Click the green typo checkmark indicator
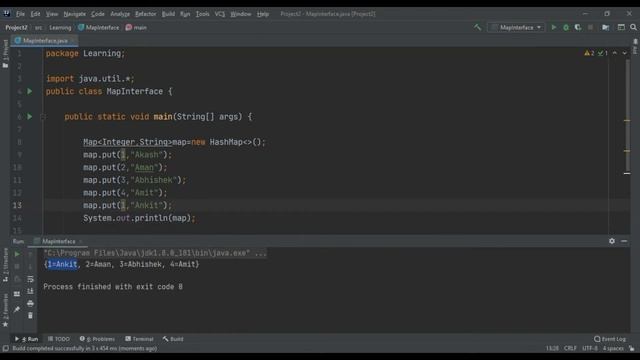640x360 pixels. click(603, 53)
